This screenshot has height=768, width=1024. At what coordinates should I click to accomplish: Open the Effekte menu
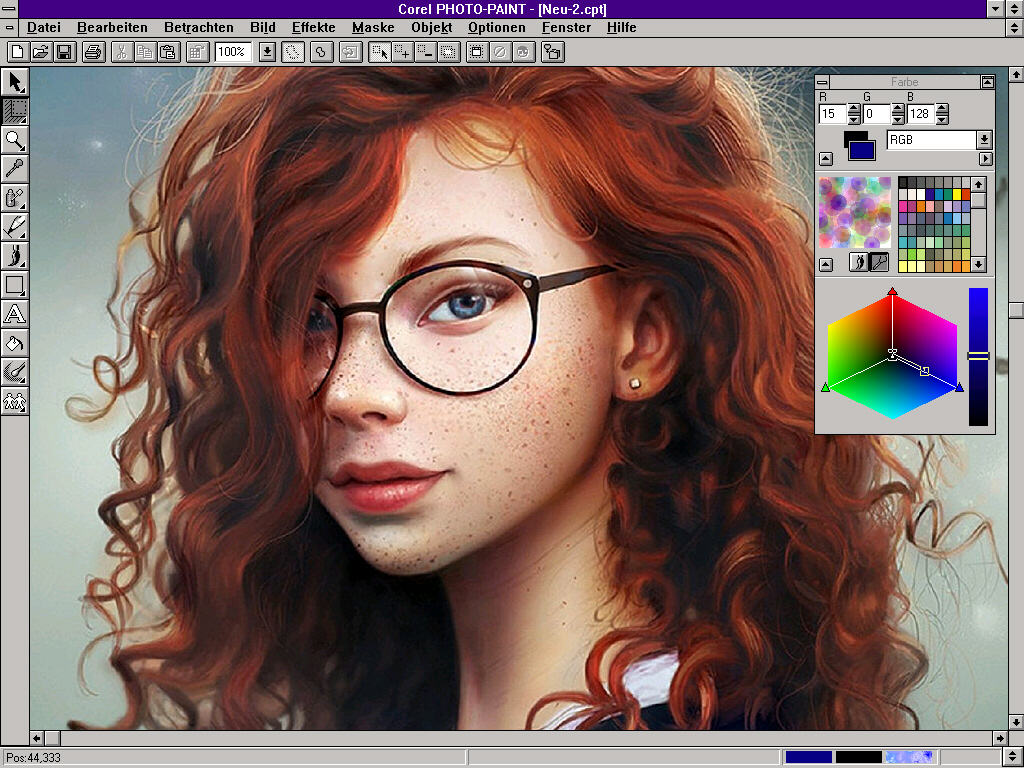pyautogui.click(x=313, y=27)
